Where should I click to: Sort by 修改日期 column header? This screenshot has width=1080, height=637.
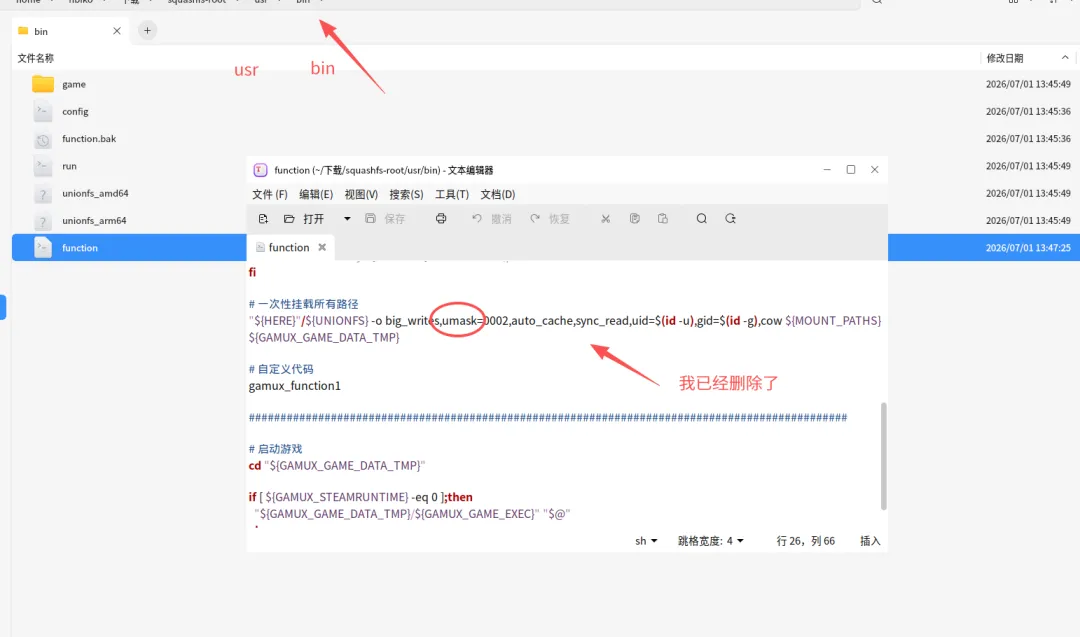click(x=1004, y=59)
